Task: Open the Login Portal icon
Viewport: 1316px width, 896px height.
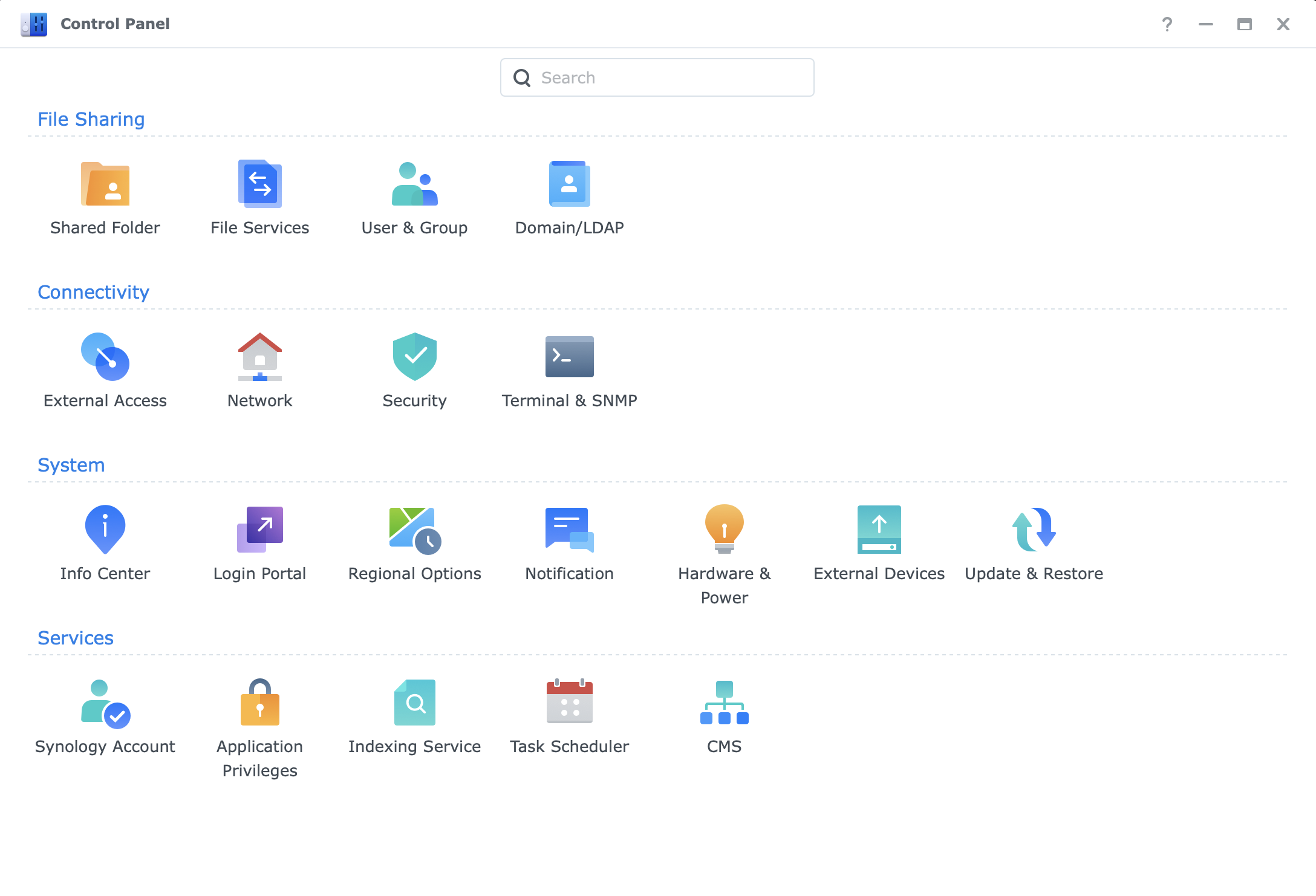Action: (x=260, y=530)
